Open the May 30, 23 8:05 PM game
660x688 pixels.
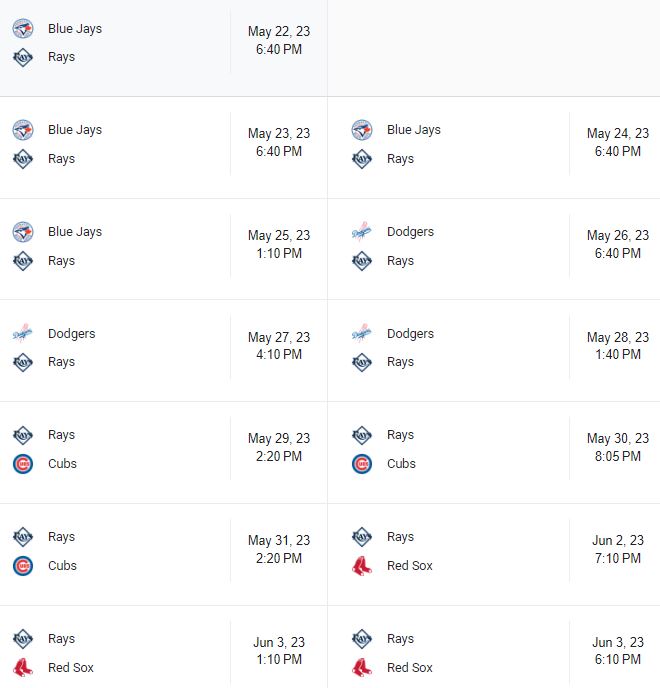[494, 452]
